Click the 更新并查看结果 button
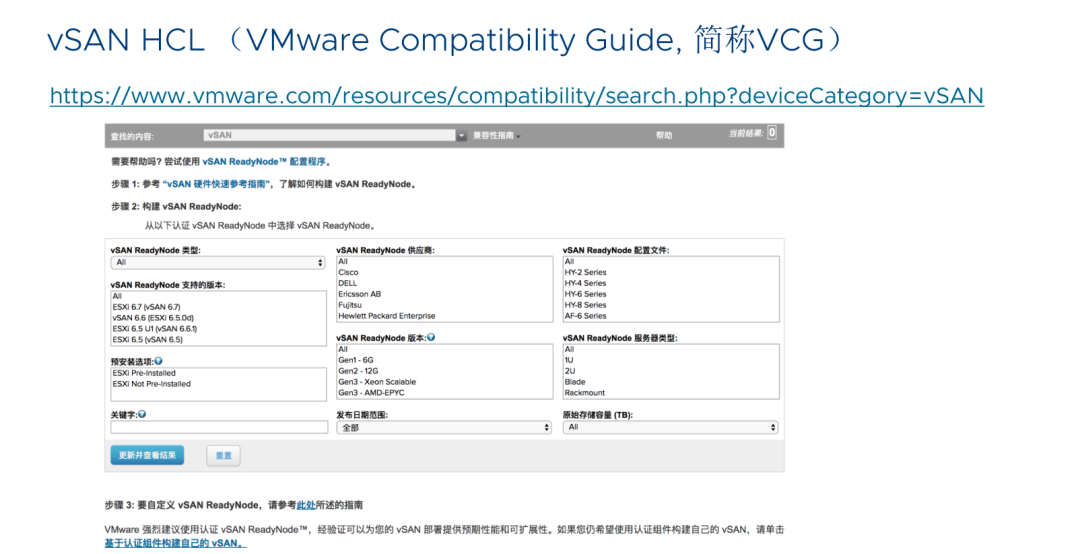The height and width of the screenshot is (554, 1080). coord(147,455)
